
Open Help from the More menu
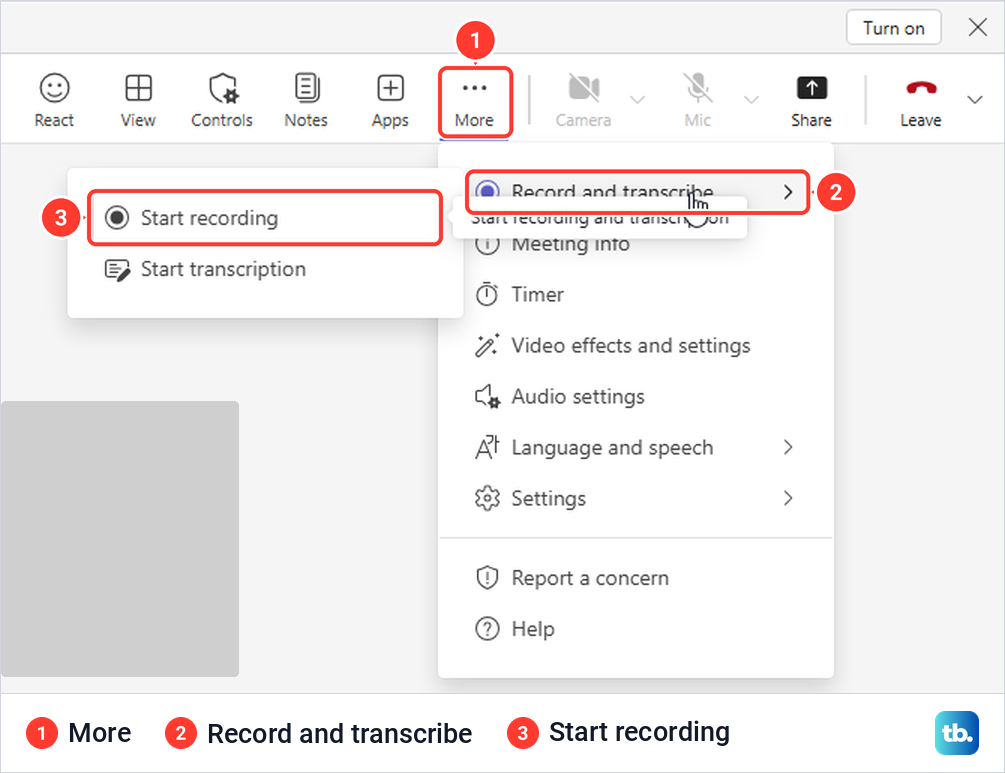click(636, 629)
